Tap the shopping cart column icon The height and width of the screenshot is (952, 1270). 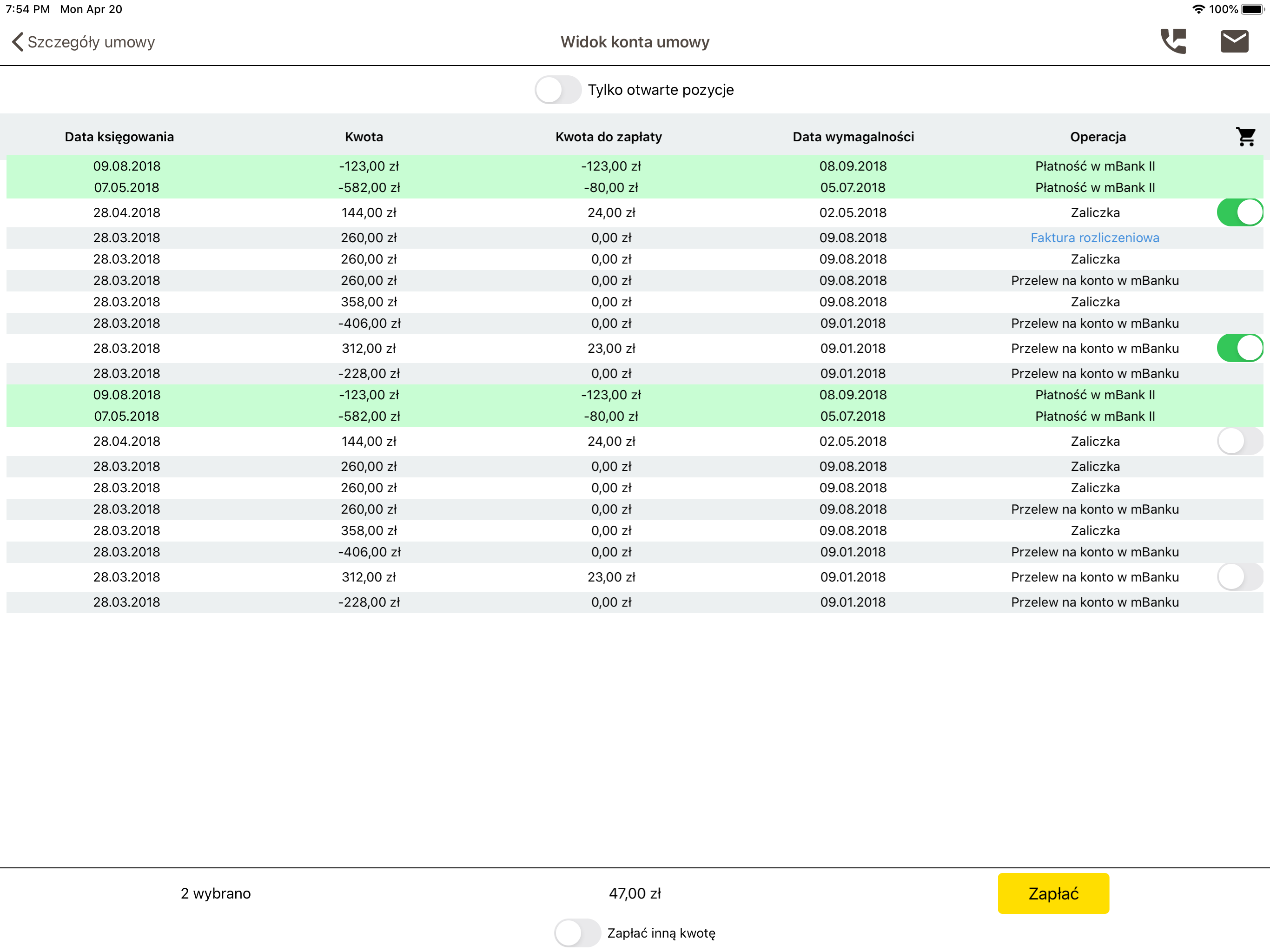click(x=1245, y=137)
